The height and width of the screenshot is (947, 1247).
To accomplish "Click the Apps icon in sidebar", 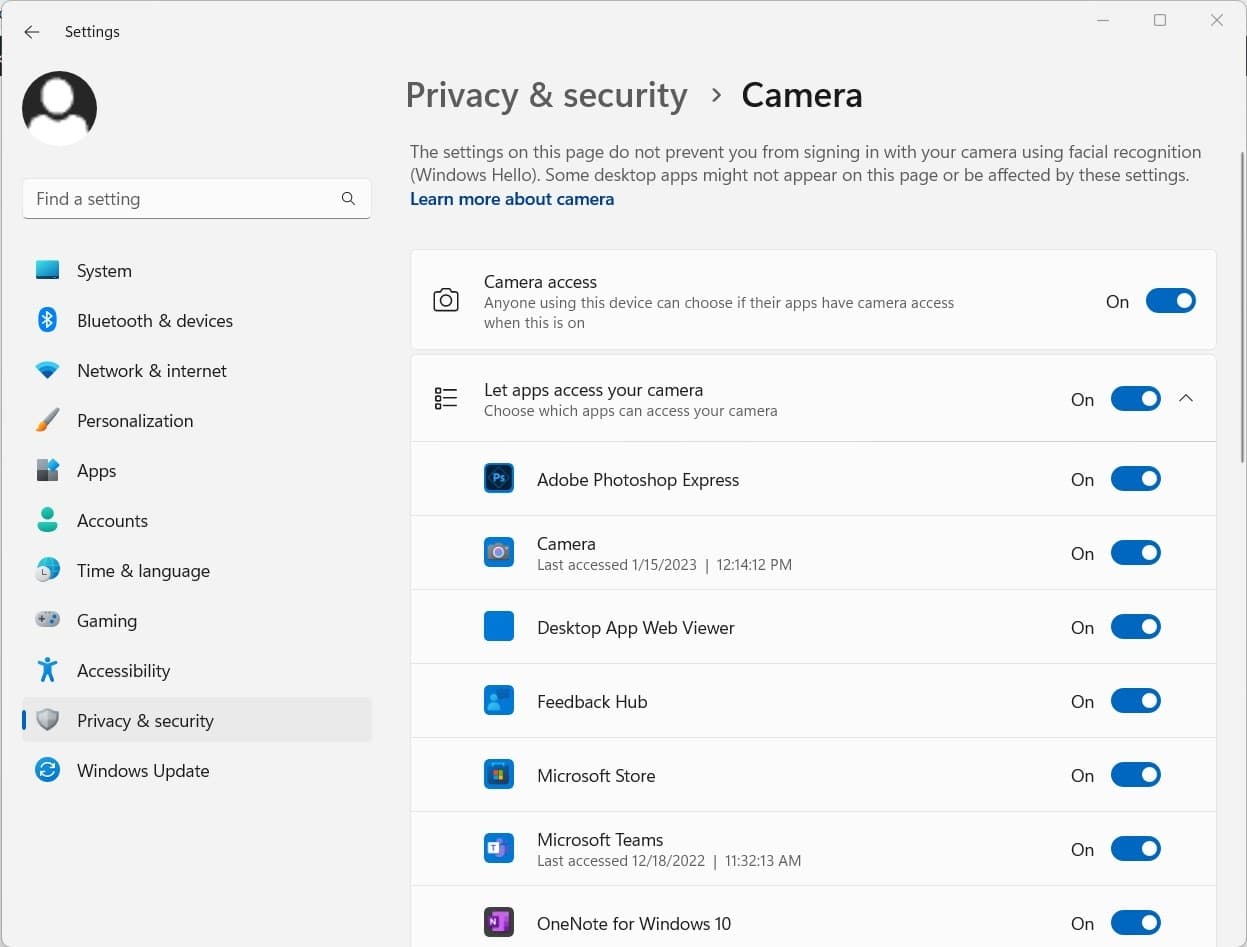I will coord(47,470).
